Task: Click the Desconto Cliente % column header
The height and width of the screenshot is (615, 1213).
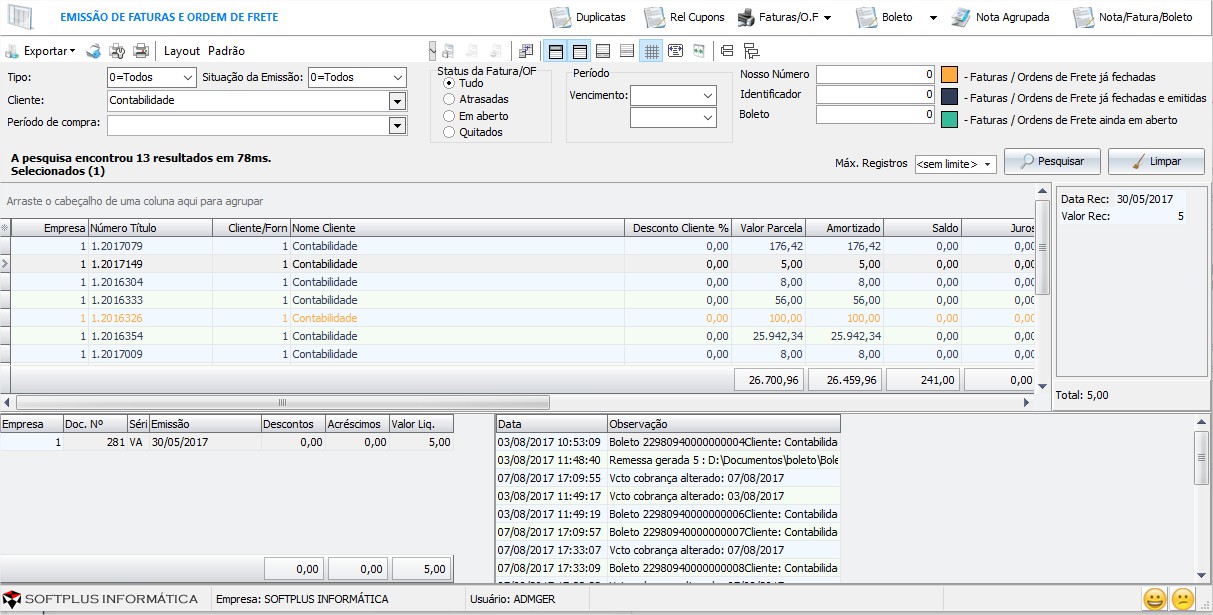Action: (678, 228)
